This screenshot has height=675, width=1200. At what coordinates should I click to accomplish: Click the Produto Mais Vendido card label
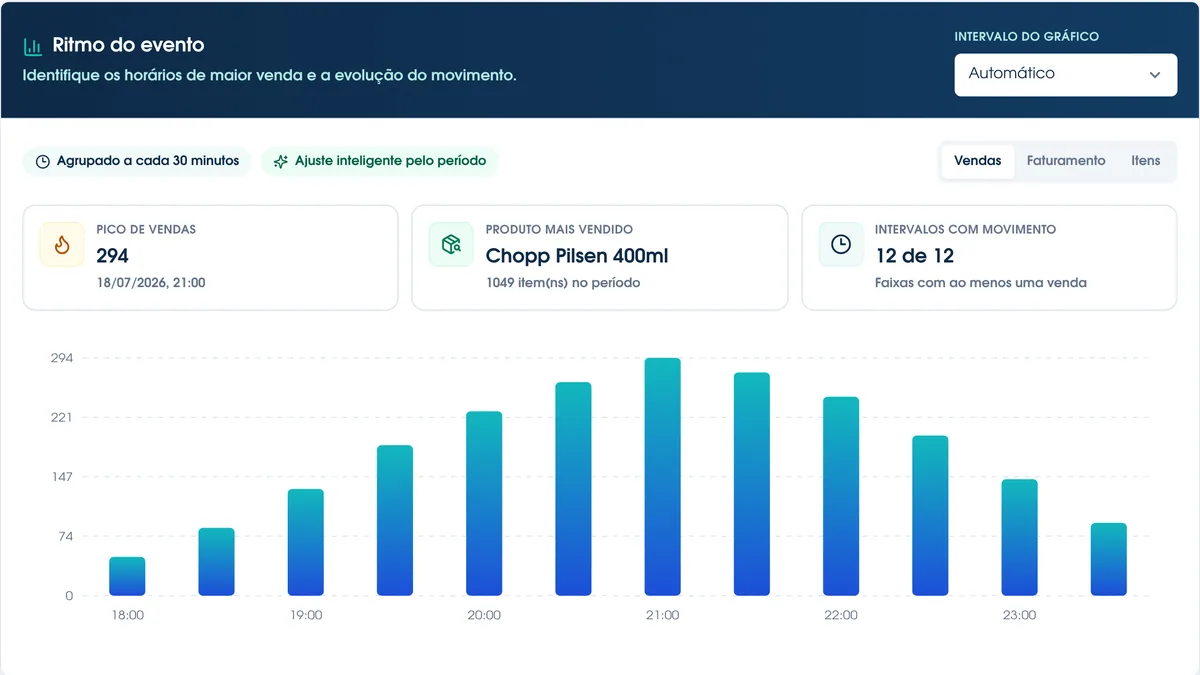pos(559,229)
